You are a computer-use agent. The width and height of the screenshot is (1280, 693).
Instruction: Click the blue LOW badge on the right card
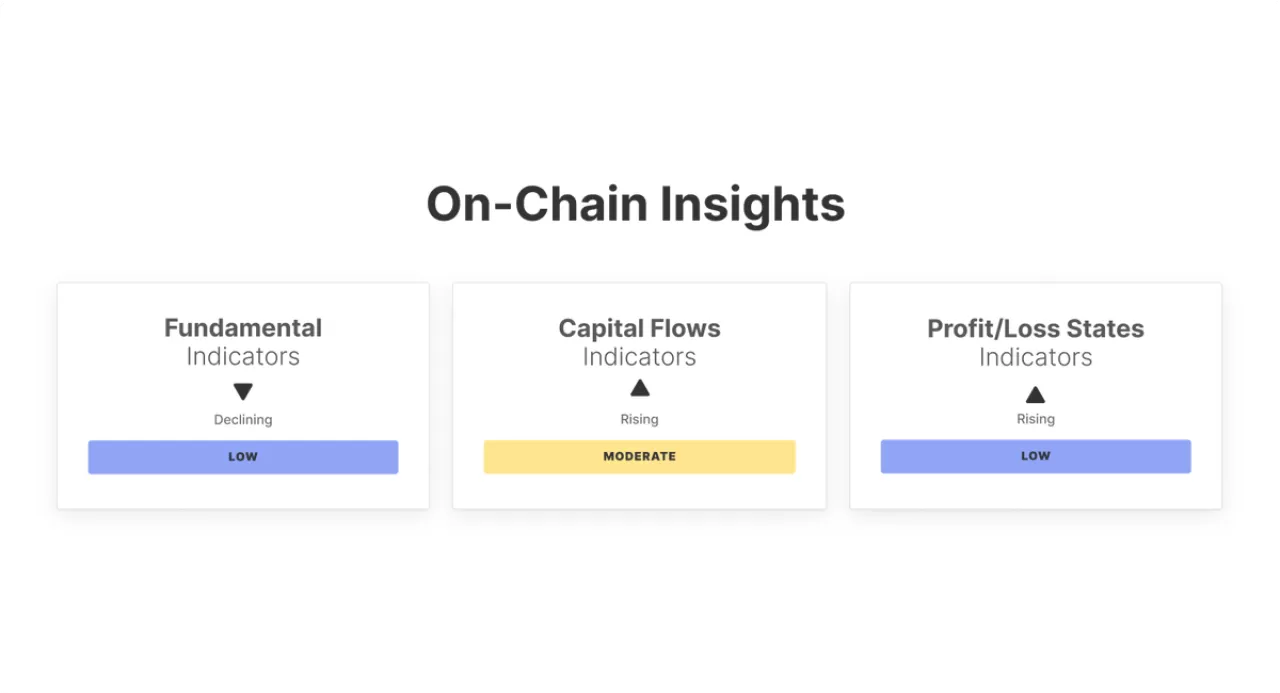coord(1035,456)
